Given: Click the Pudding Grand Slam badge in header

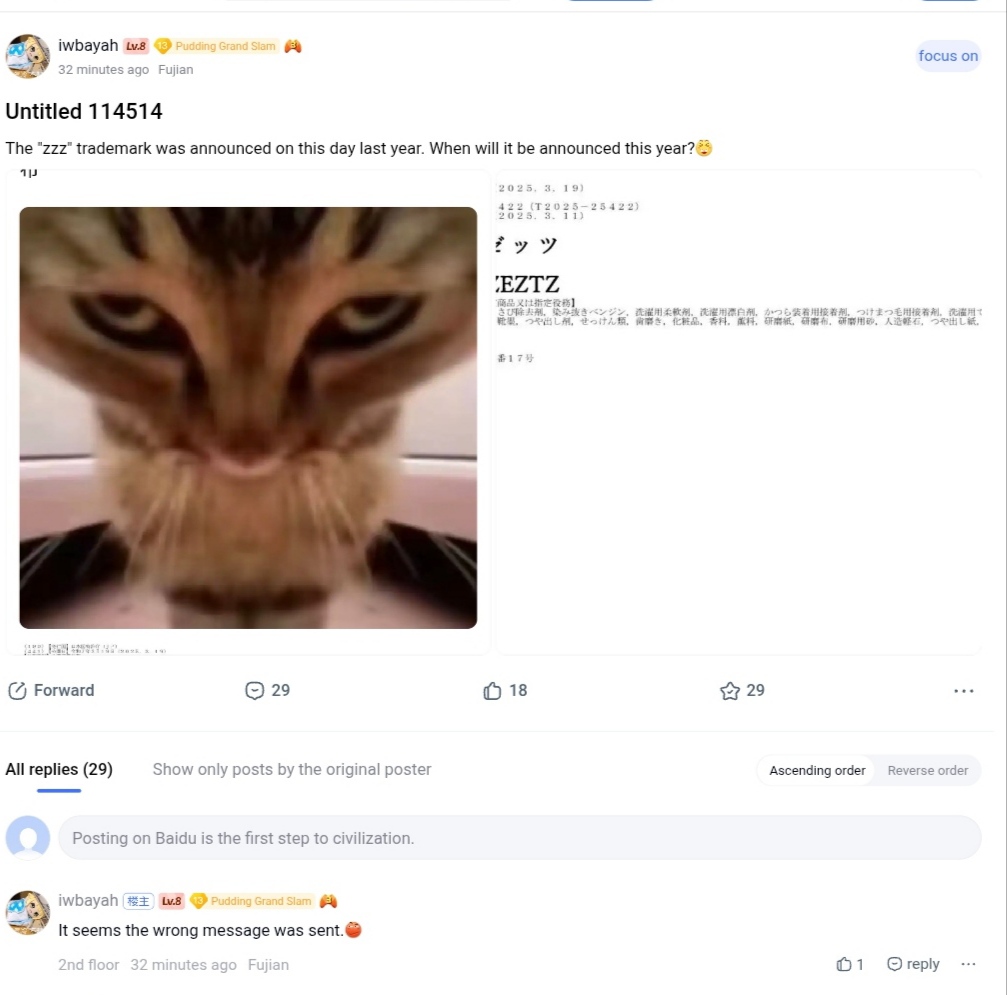Looking at the screenshot, I should (x=217, y=46).
